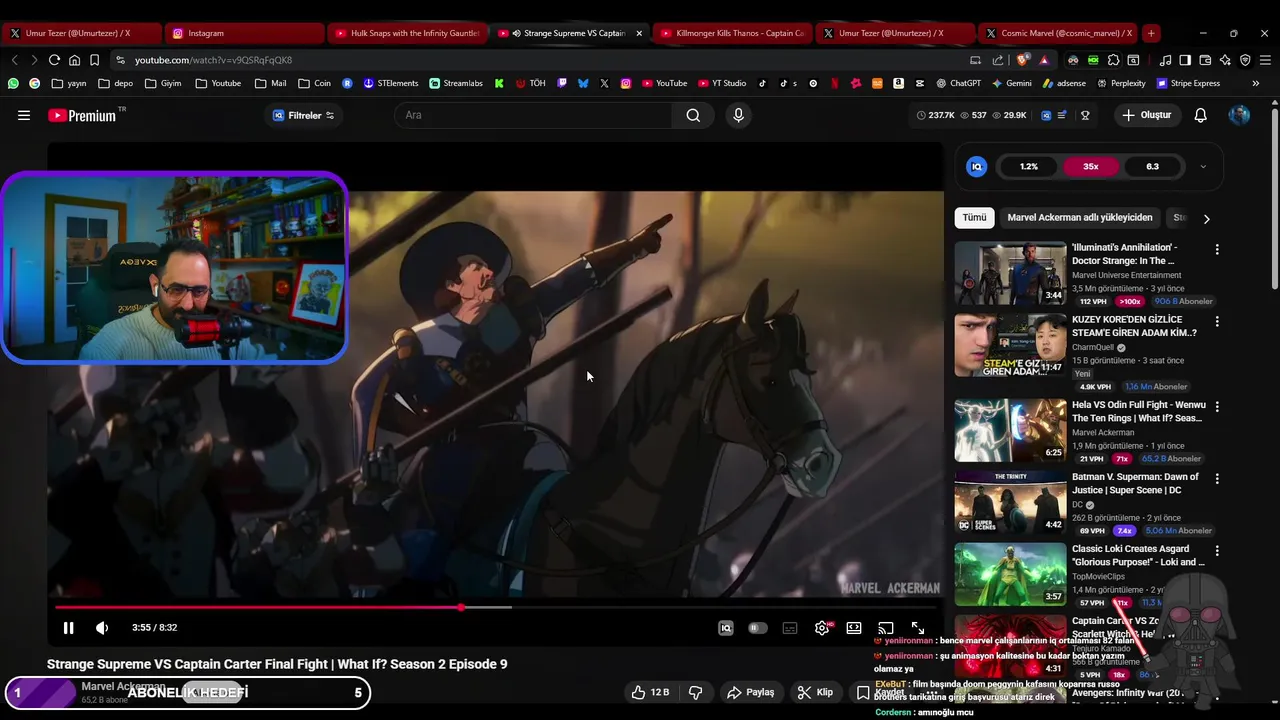This screenshot has height=720, width=1280.
Task: Click the Klip scissors button
Action: click(815, 692)
